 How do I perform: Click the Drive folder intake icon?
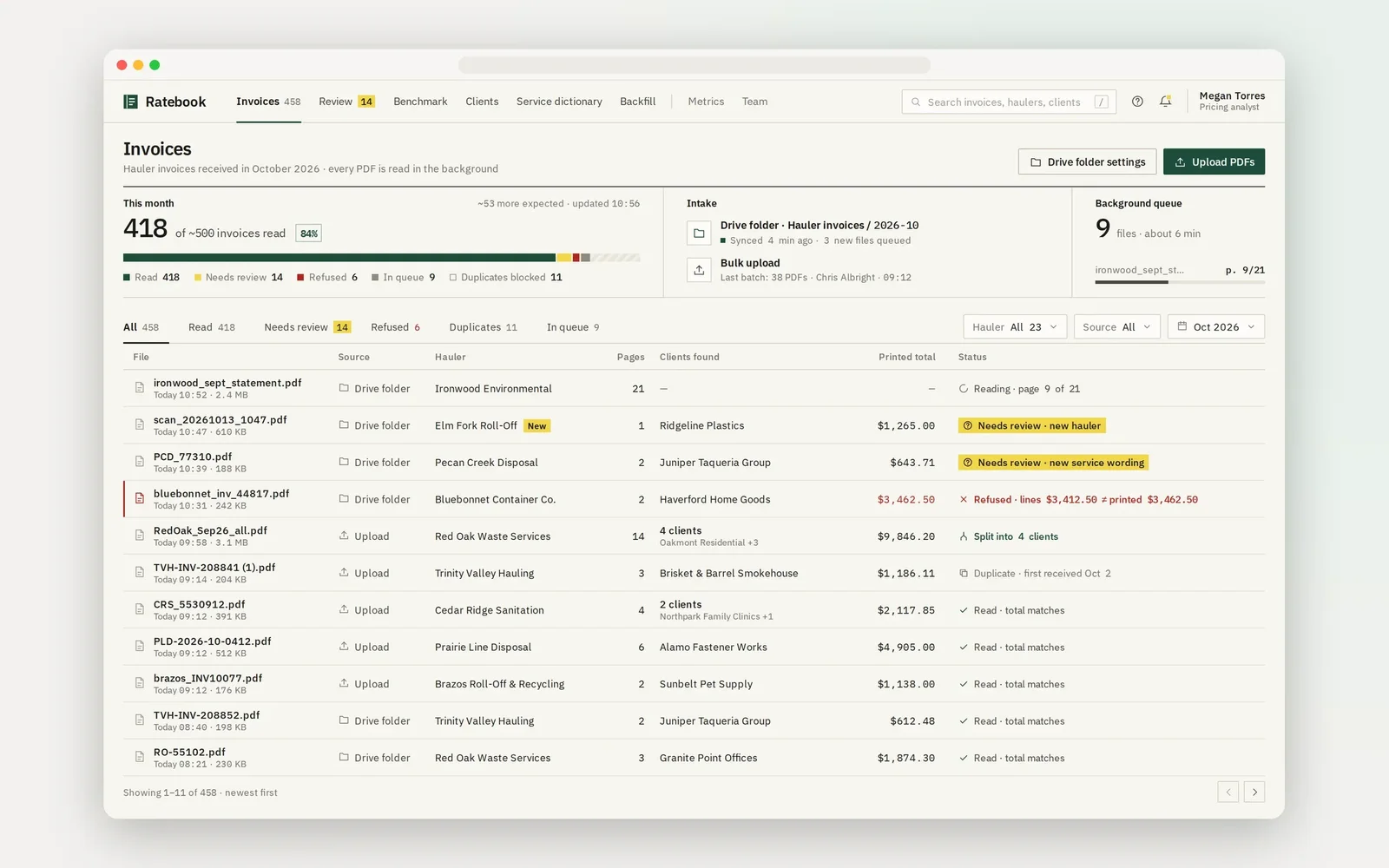tap(699, 233)
